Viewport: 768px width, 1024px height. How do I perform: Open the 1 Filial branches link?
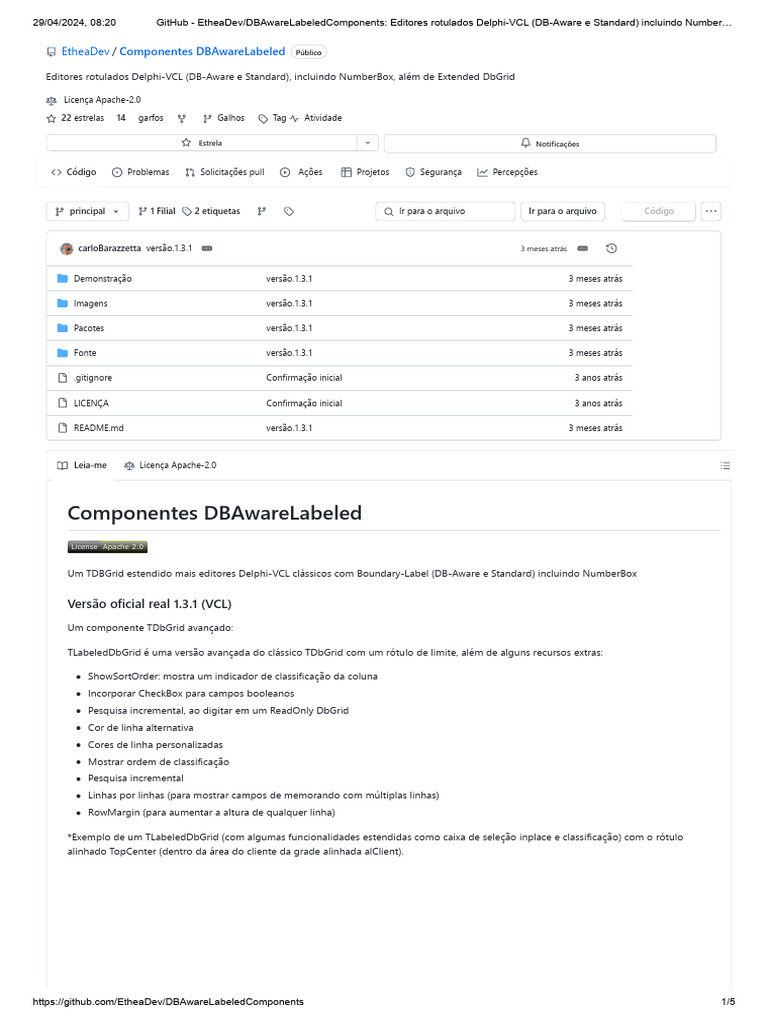[x=157, y=212]
